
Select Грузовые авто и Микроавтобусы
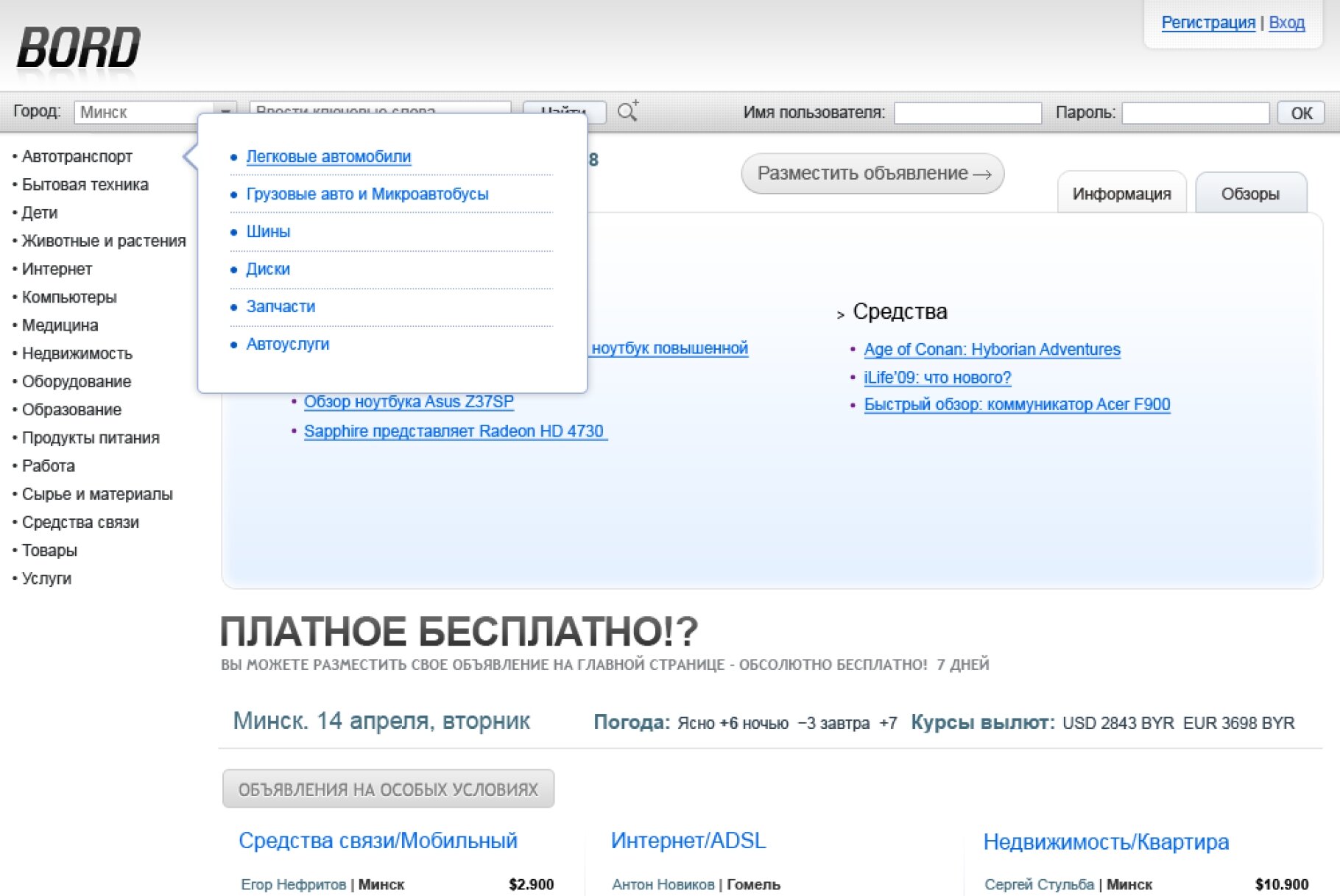[x=367, y=194]
